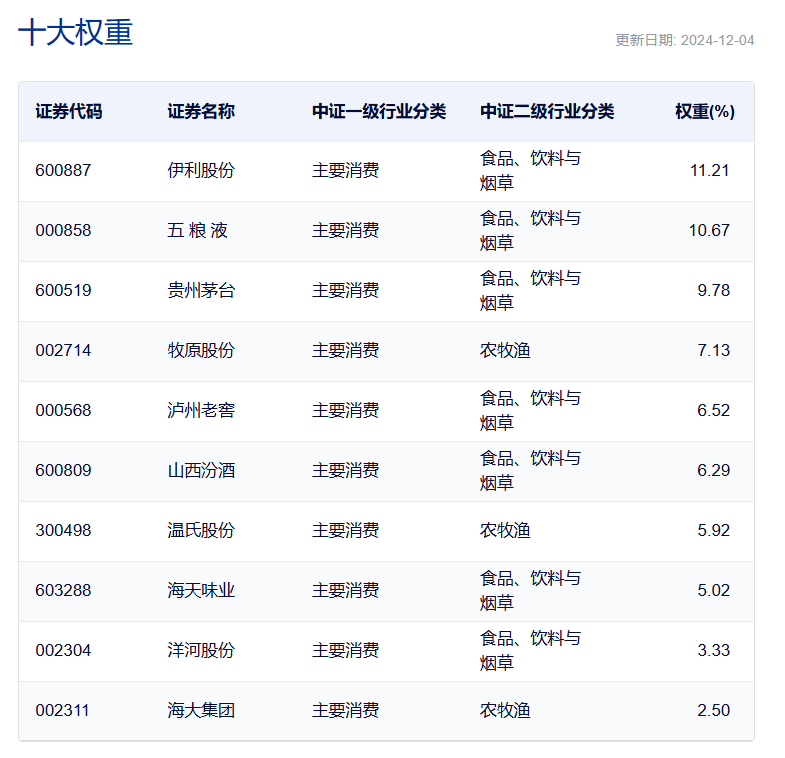Click the 证券代码 column header

(69, 111)
